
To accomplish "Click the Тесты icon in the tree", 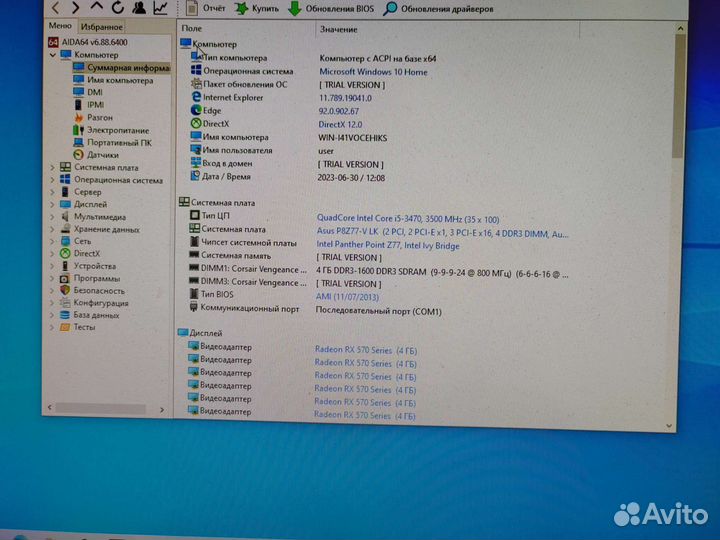I will coord(65,327).
